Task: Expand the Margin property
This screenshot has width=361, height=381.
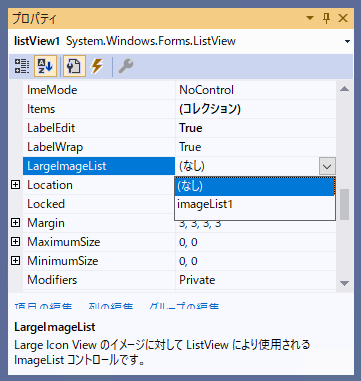Action: [16, 223]
